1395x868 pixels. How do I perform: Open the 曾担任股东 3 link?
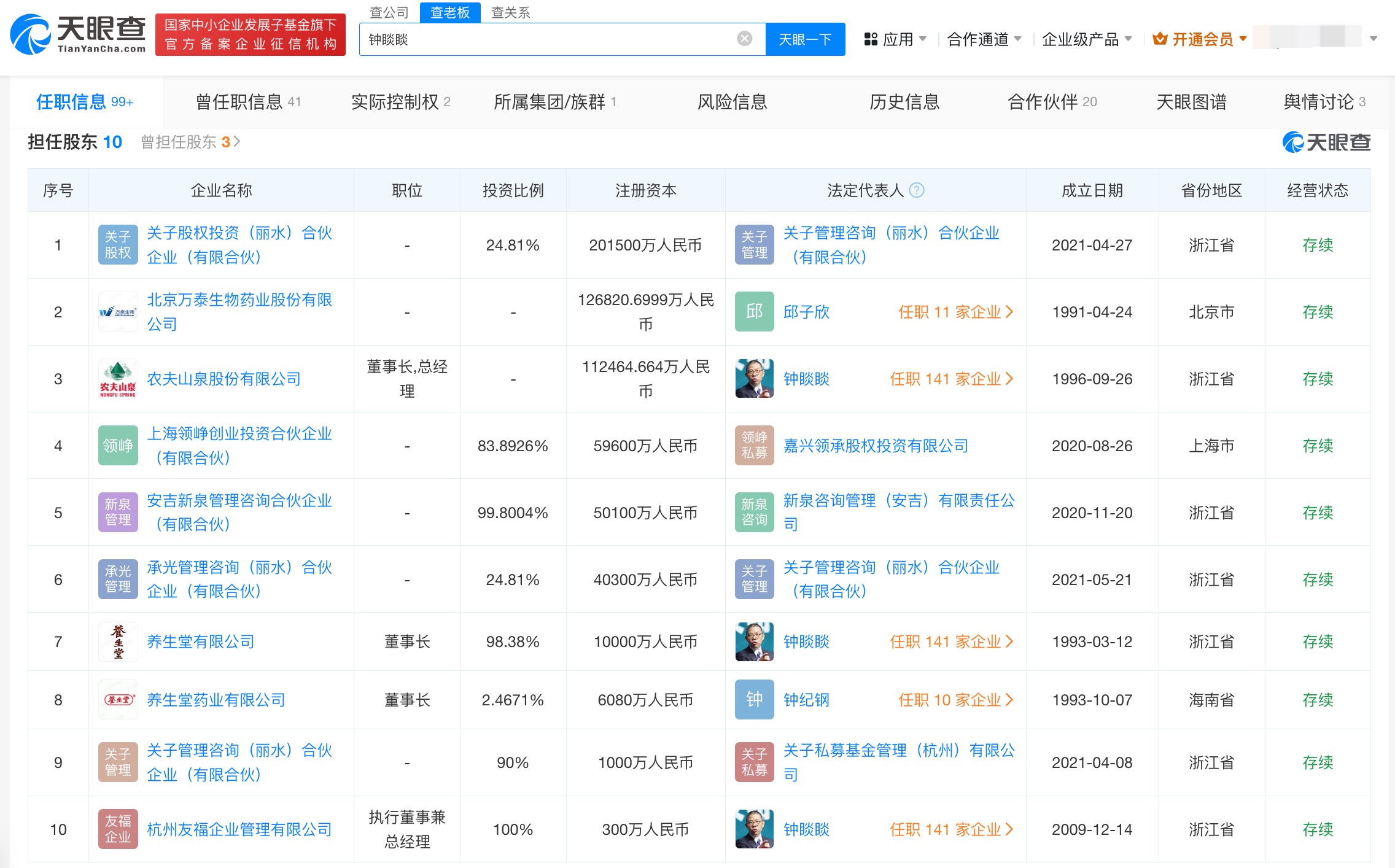click(190, 142)
